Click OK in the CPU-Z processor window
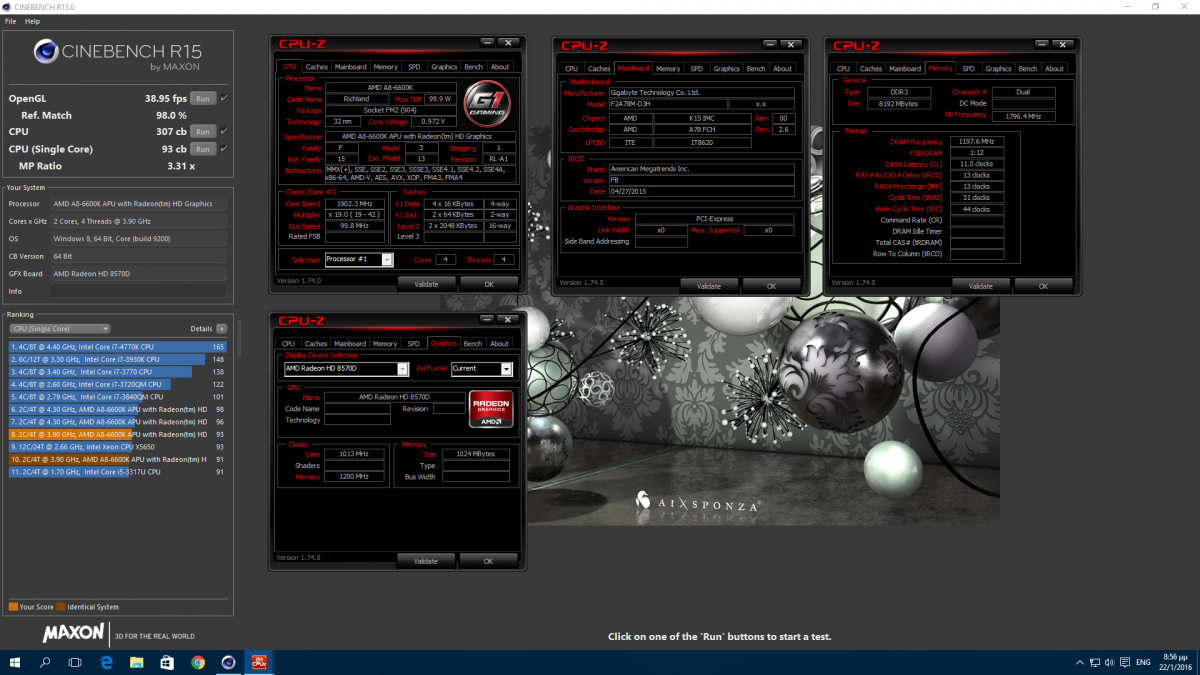This screenshot has width=1200, height=675. (489, 284)
